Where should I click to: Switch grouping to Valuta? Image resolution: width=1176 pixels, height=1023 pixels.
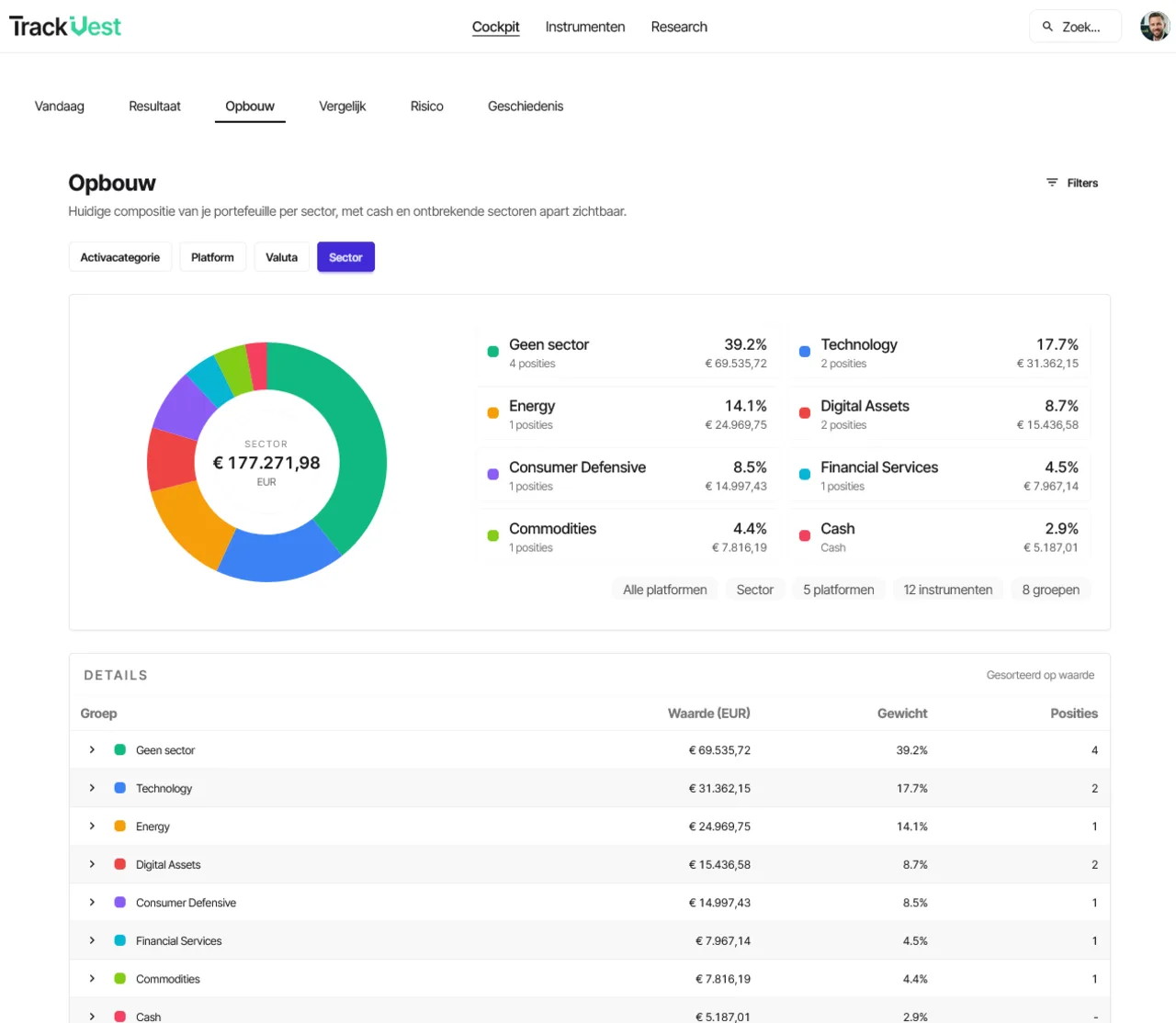(x=282, y=257)
